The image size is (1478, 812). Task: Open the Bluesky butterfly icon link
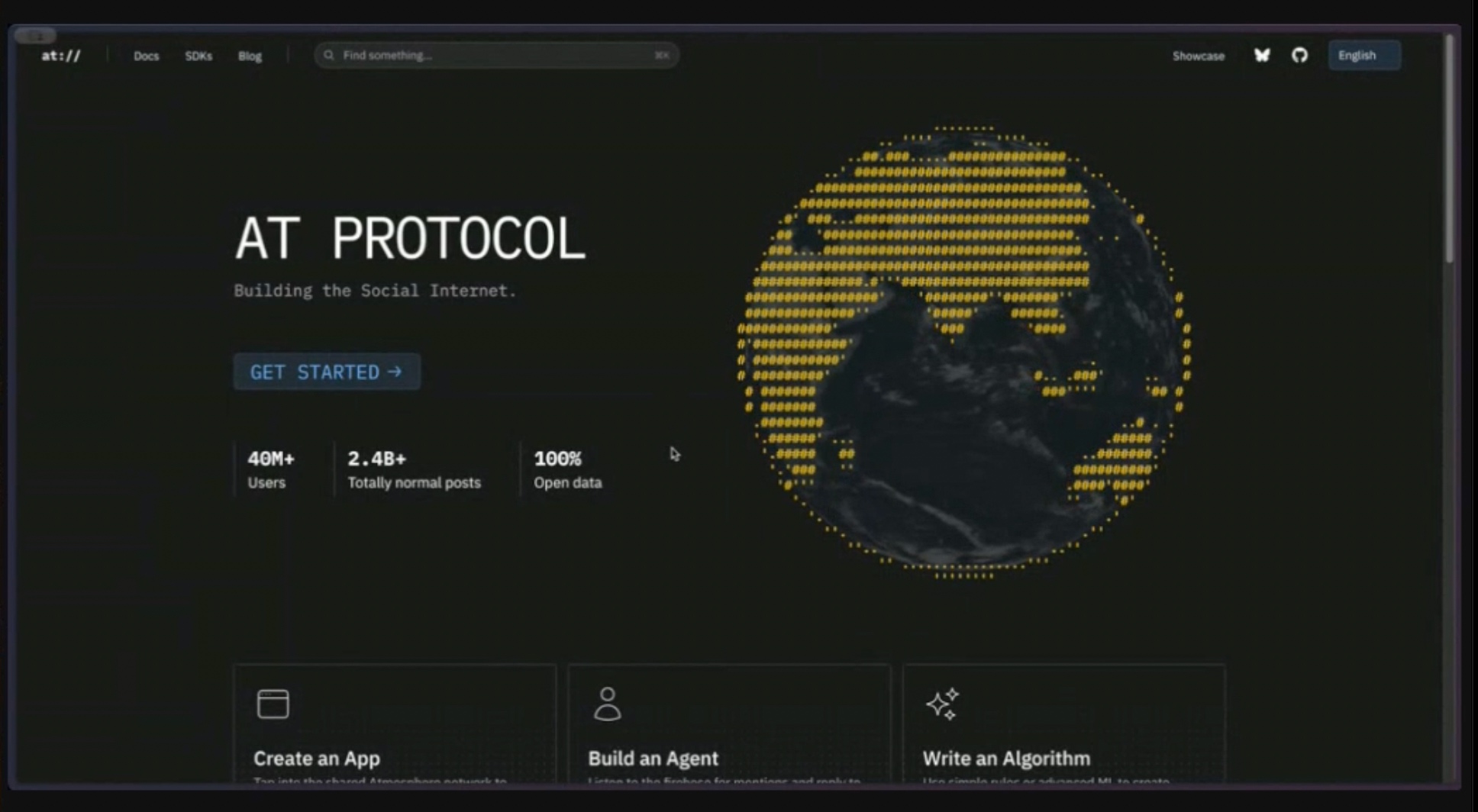1262,56
